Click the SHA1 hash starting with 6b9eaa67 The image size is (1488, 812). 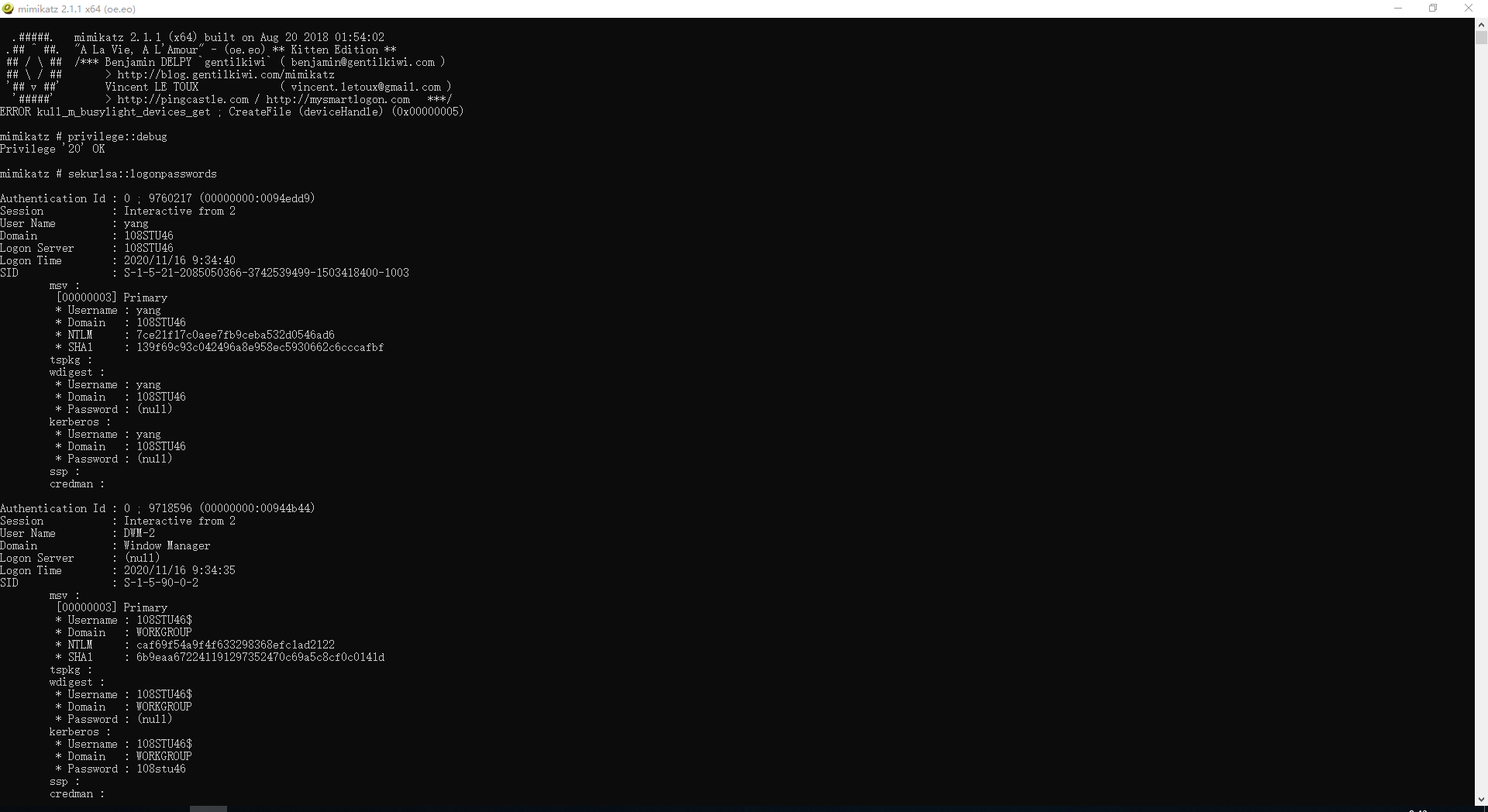260,657
